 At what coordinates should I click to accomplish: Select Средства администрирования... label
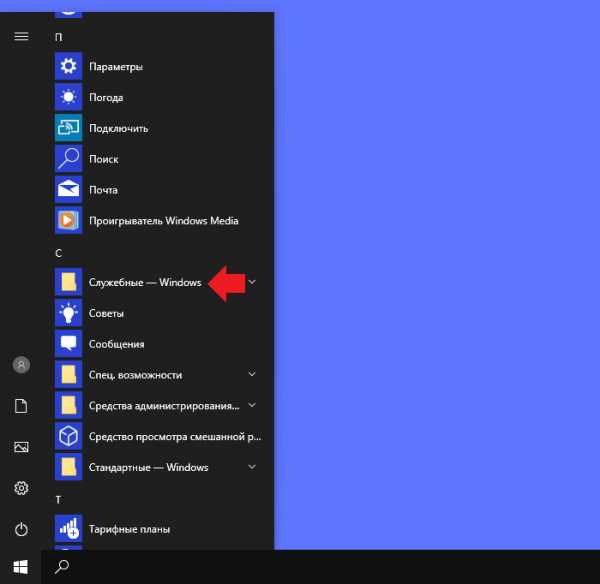[164, 406]
